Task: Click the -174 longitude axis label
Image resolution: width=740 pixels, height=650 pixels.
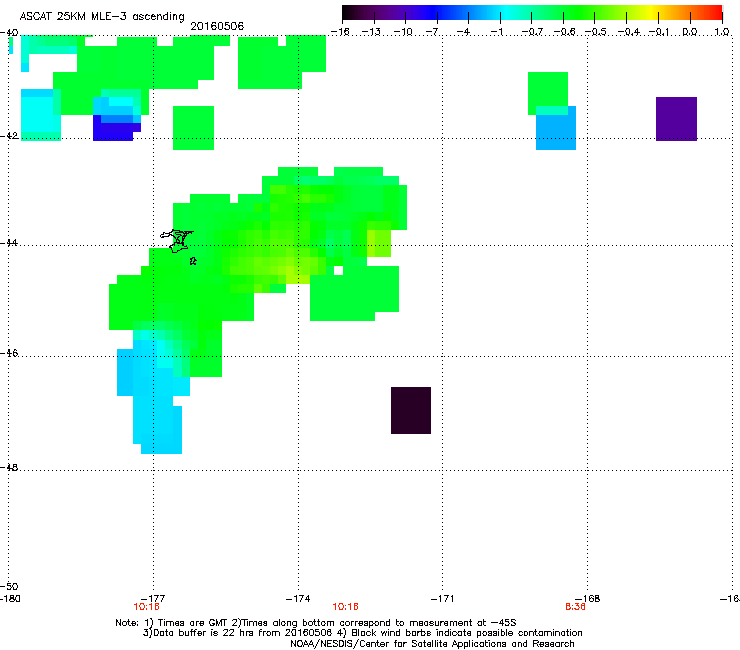Action: click(x=298, y=599)
